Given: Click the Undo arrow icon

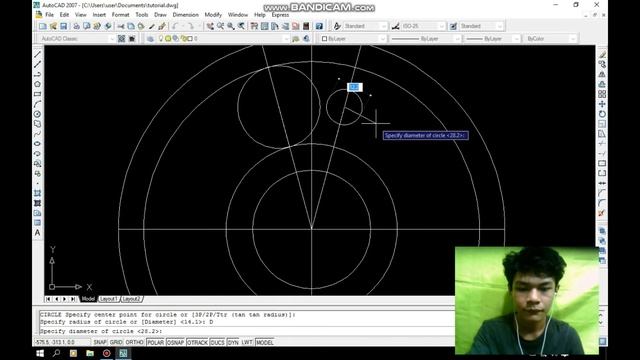Looking at the screenshot, I should pos(175,26).
